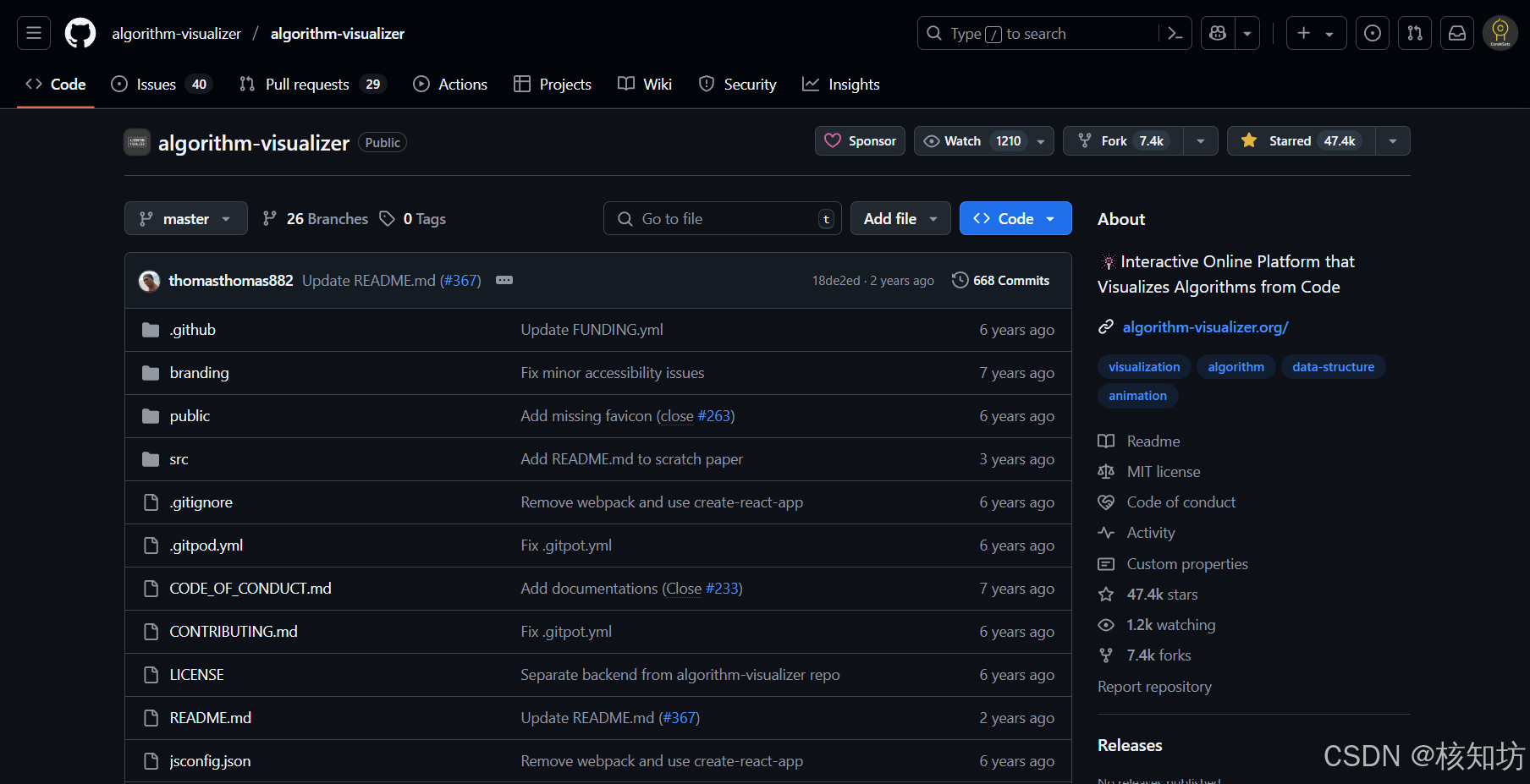Open the .gitpod.yml file

click(x=206, y=545)
